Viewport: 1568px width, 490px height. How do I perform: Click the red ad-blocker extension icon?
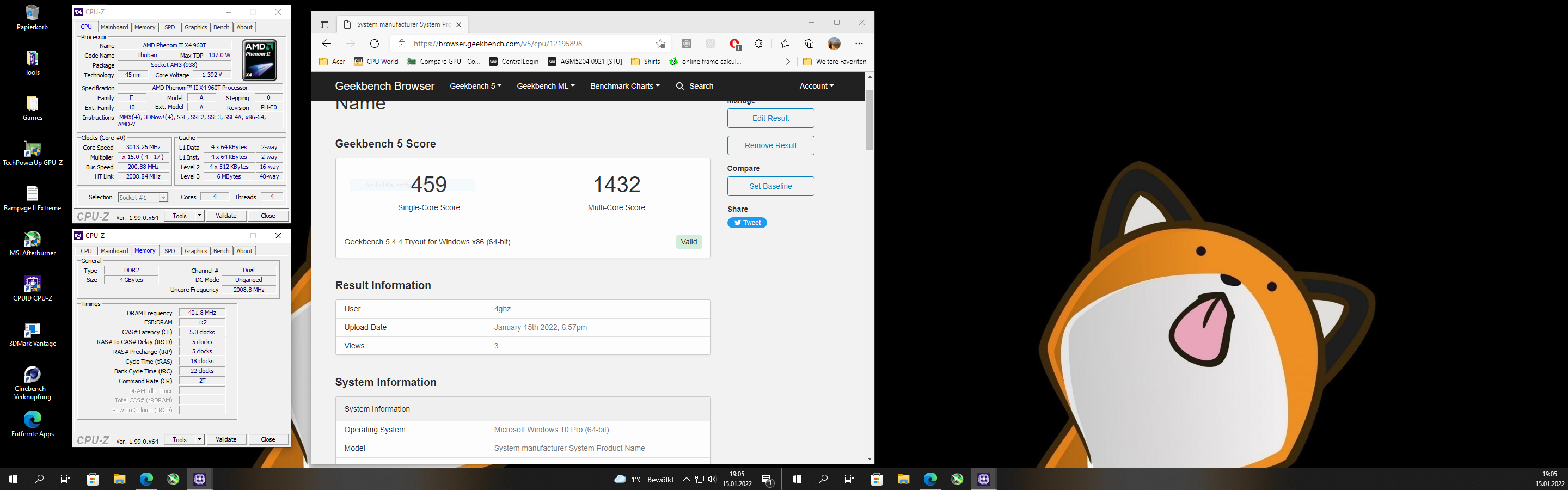click(734, 44)
